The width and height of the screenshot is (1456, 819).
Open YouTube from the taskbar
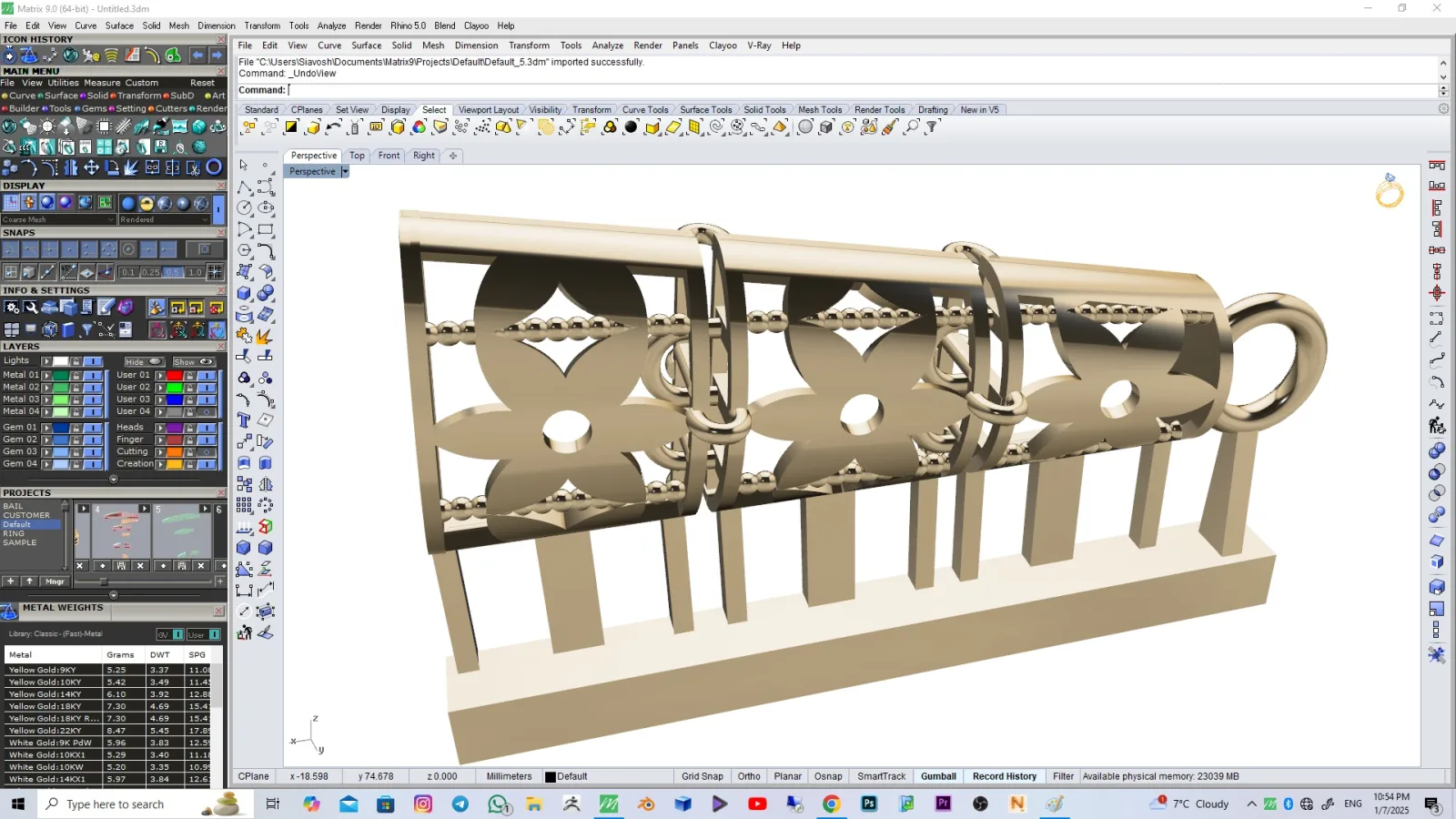coord(757,804)
